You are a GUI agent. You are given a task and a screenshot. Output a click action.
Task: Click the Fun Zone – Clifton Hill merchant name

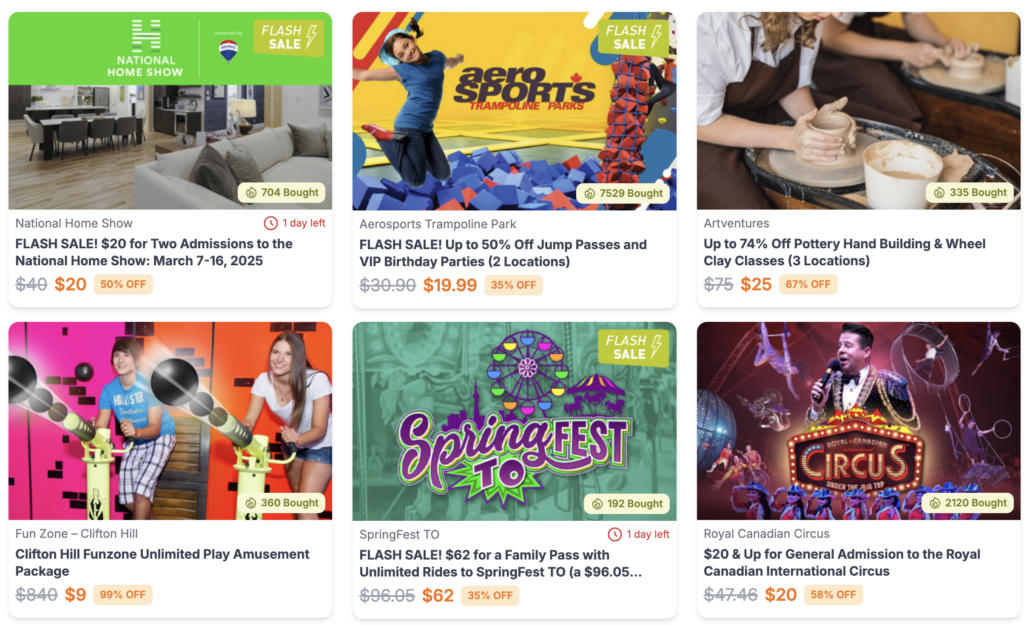(76, 534)
